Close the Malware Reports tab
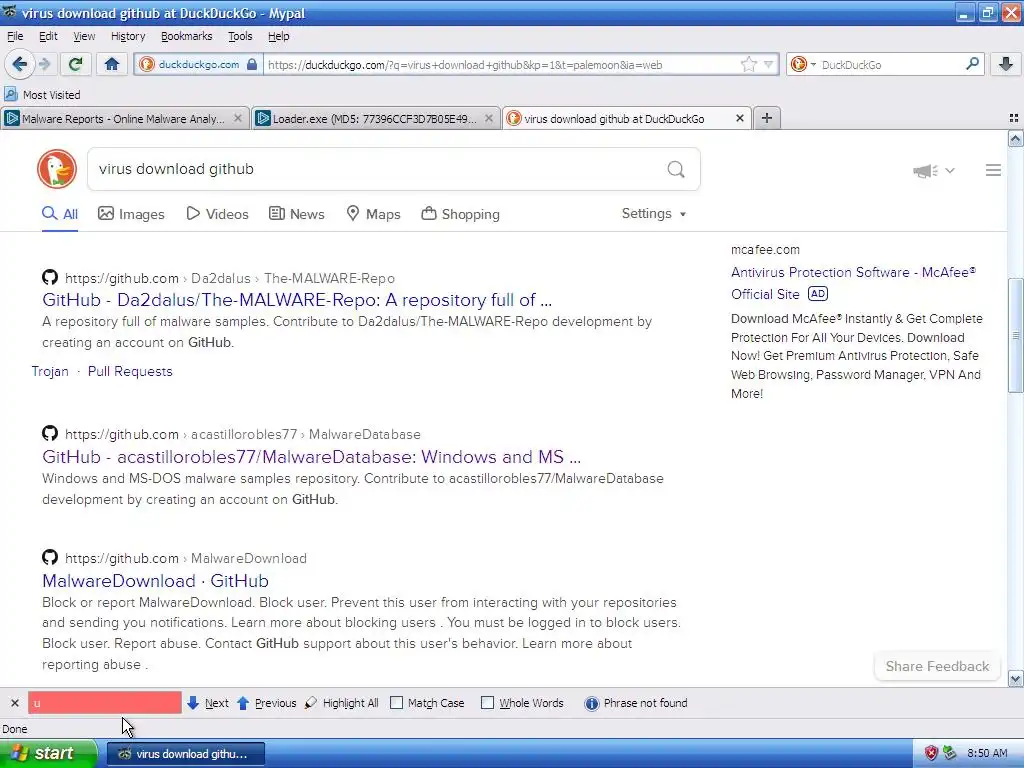This screenshot has width=1024, height=768. pyautogui.click(x=238, y=118)
